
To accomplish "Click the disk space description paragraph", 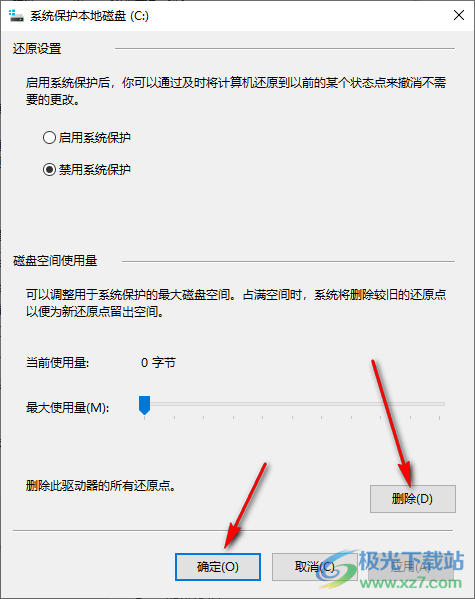I will click(236, 303).
